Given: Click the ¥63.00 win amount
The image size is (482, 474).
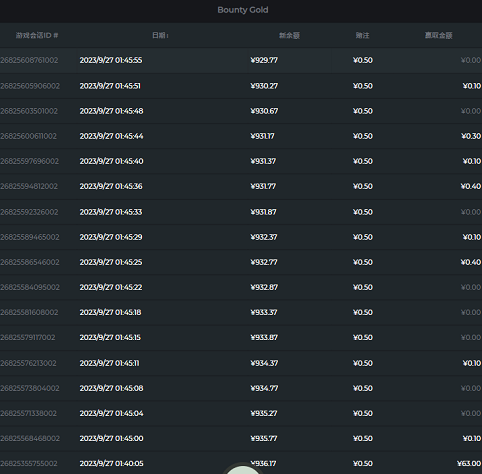Looking at the screenshot, I should 469,464.
